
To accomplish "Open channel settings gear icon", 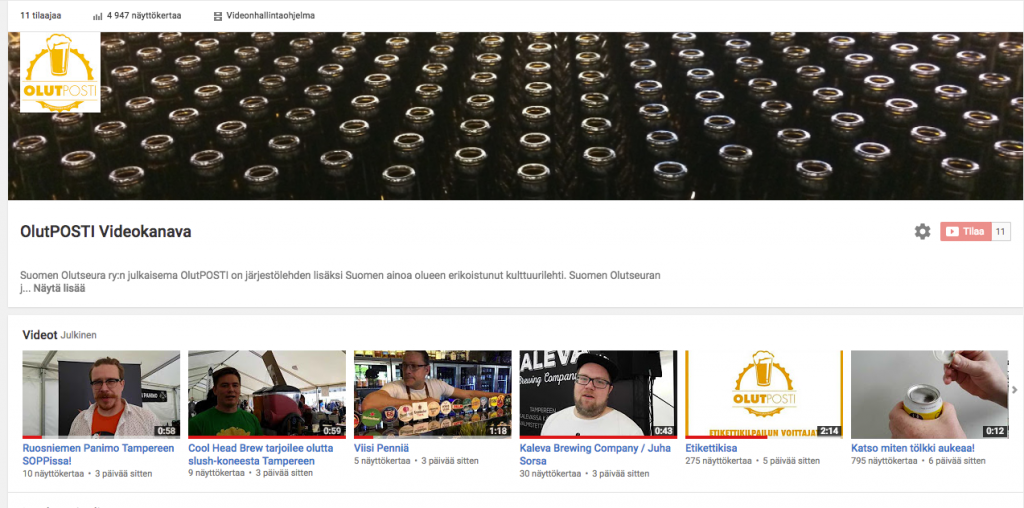I will pyautogui.click(x=922, y=231).
